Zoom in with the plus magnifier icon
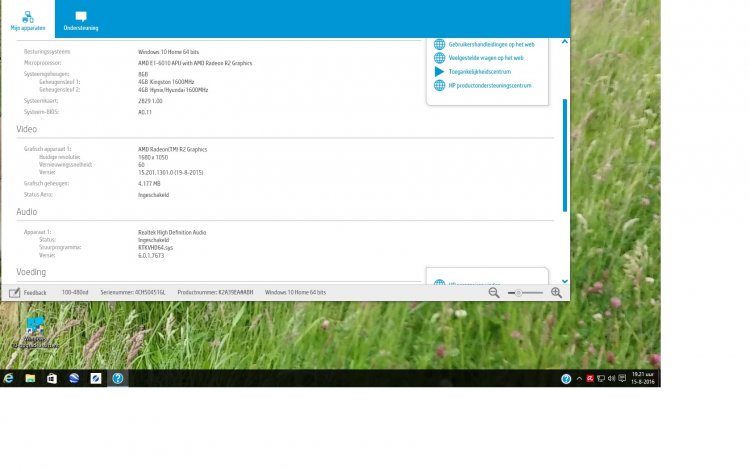The width and height of the screenshot is (750, 469). (x=556, y=292)
